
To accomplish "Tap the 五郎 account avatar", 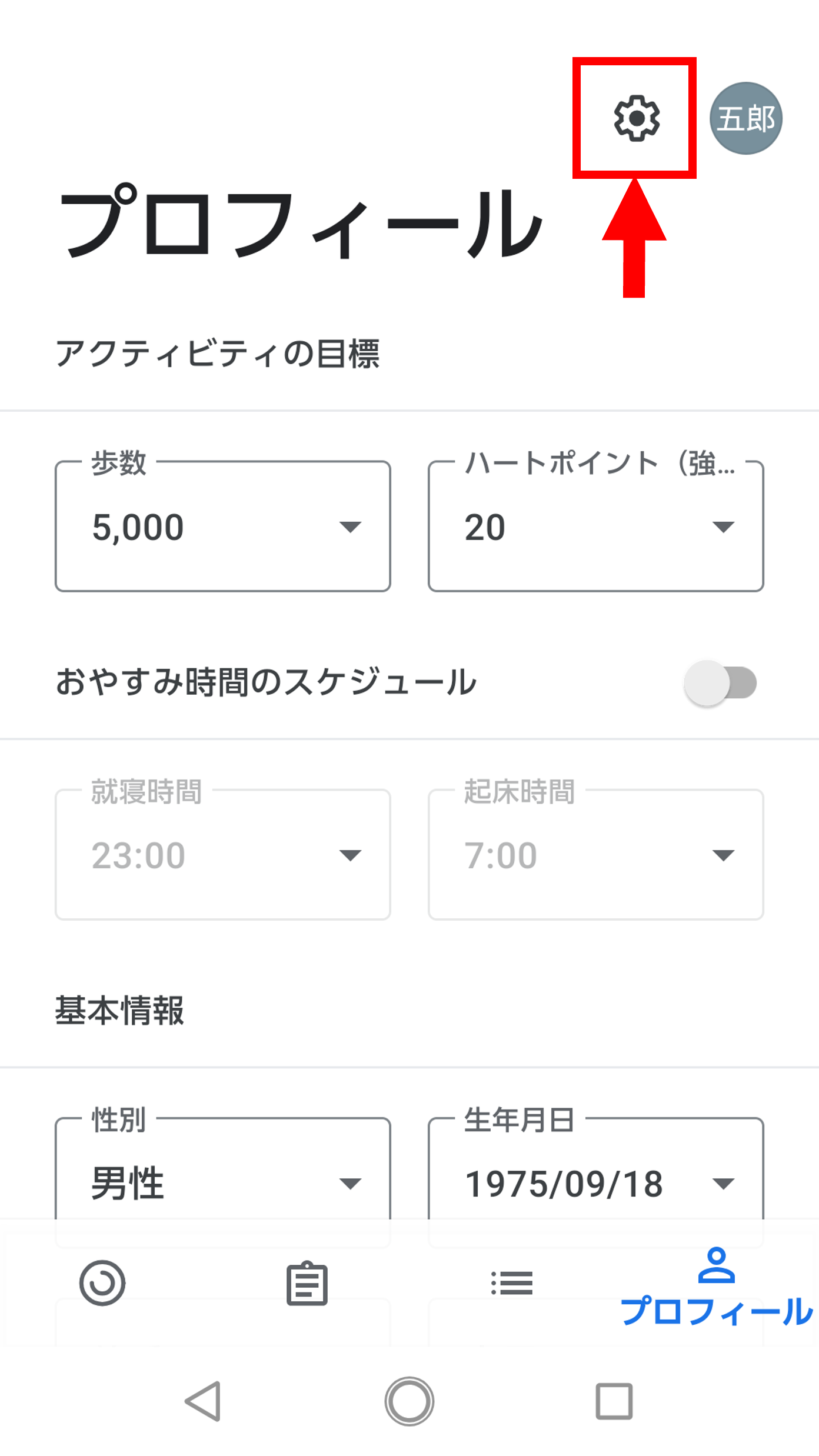I will [x=745, y=118].
